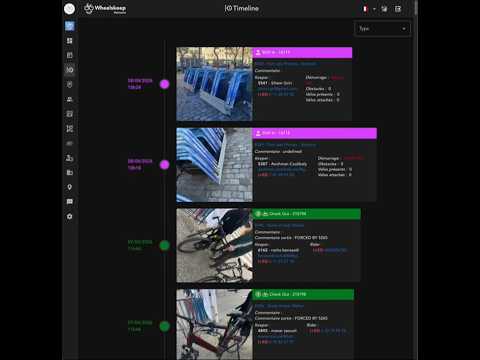The height and width of the screenshot is (360, 480).
Task: Click the upper green date label
Action: (140, 245)
